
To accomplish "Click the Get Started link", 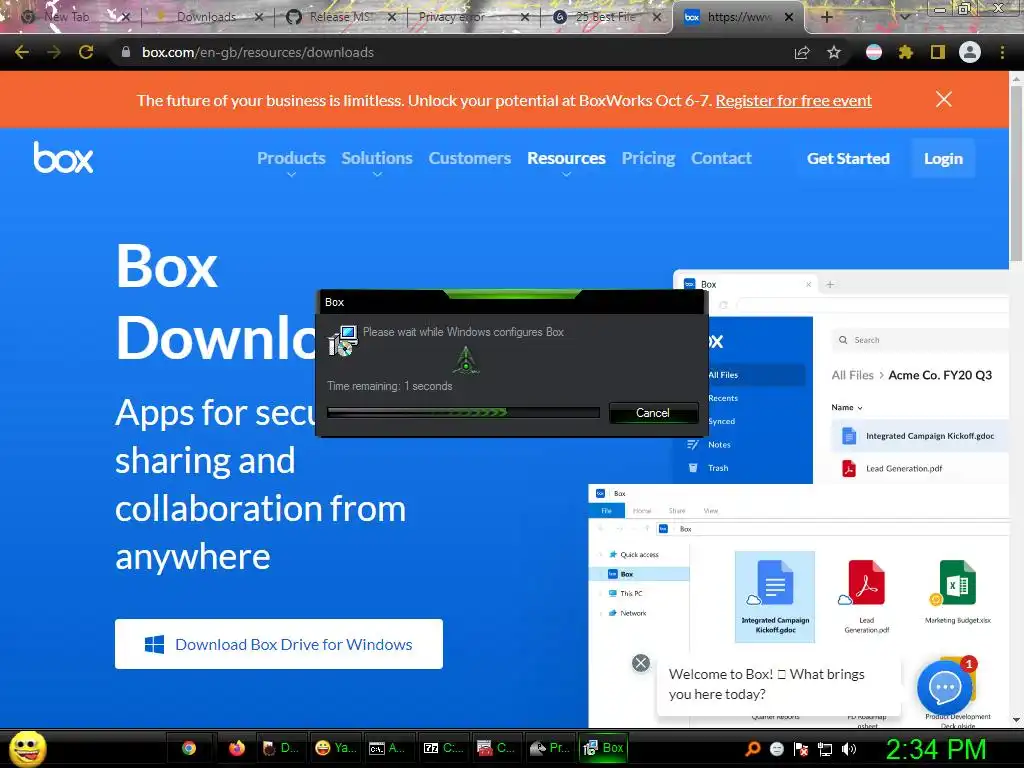I will (x=848, y=158).
